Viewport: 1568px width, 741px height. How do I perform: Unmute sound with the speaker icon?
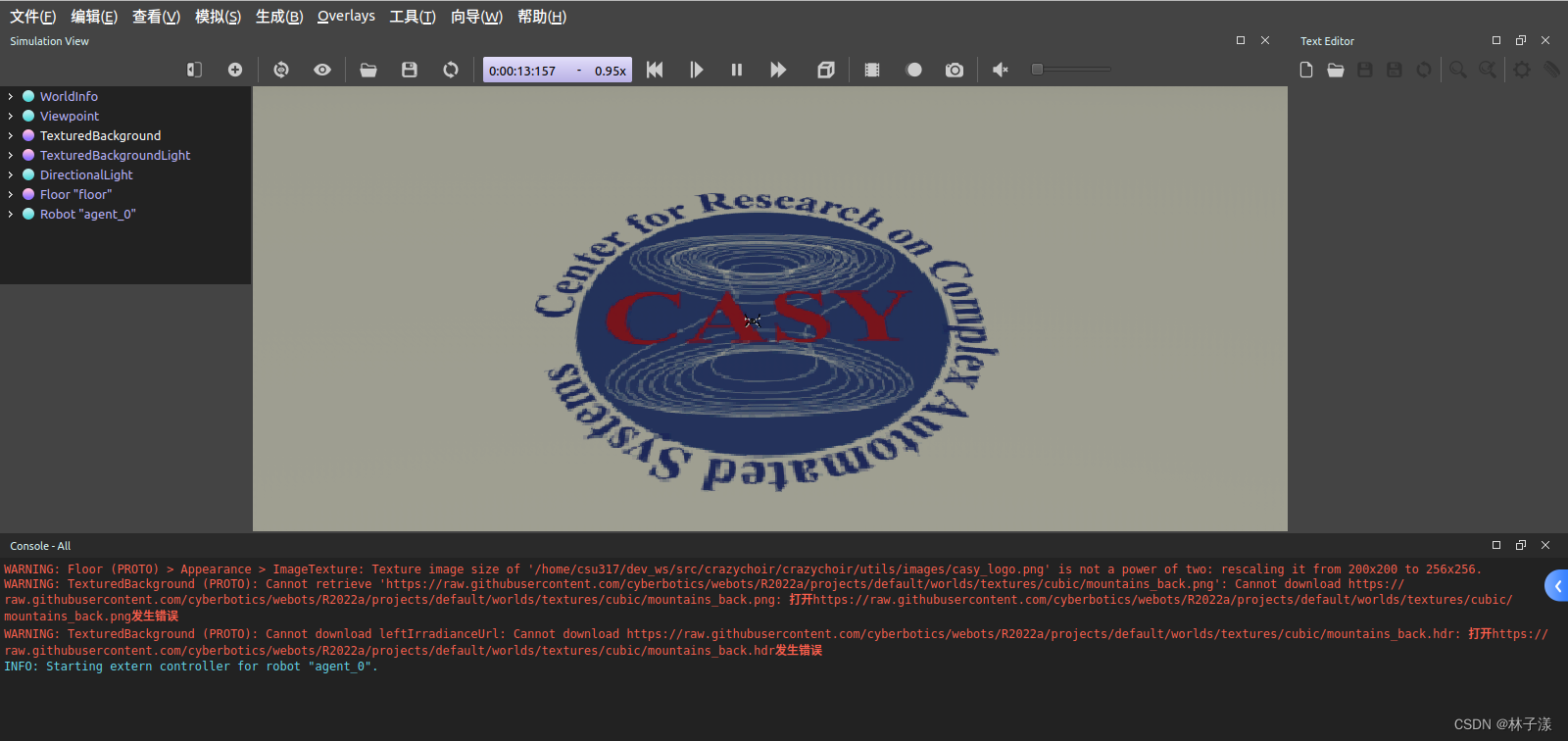point(1001,70)
